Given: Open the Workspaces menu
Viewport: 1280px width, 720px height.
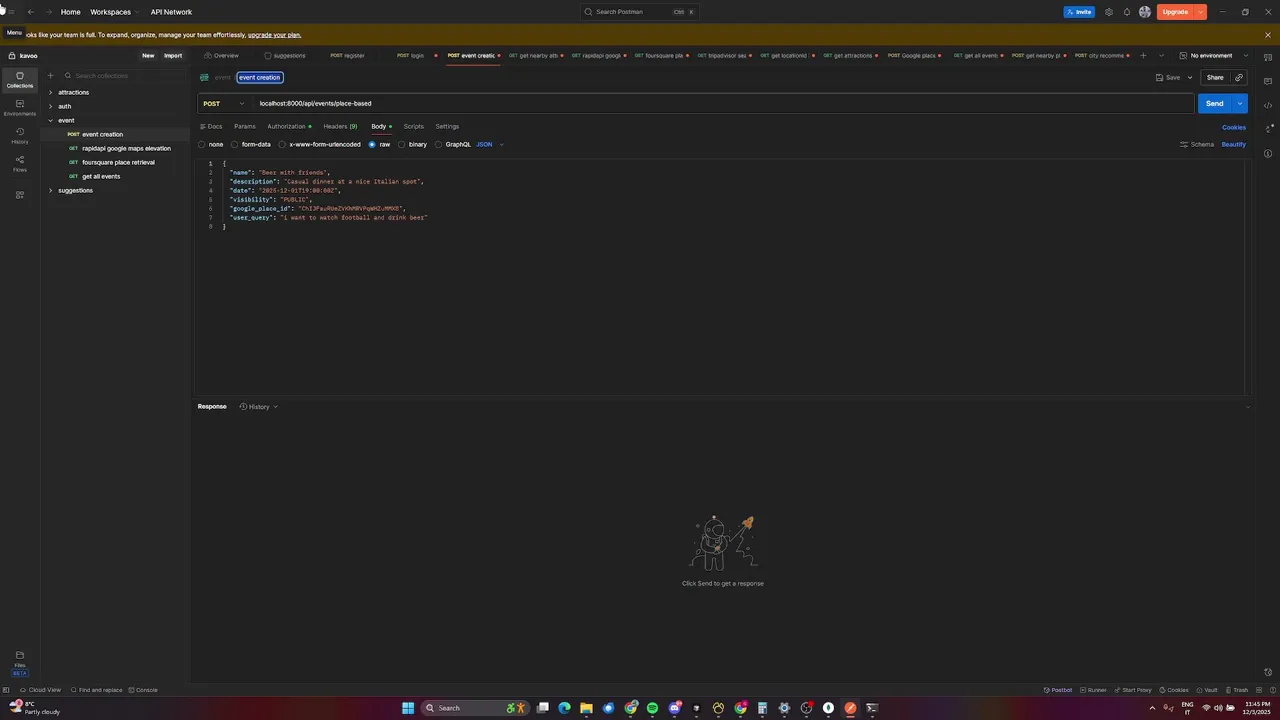Looking at the screenshot, I should (x=114, y=12).
